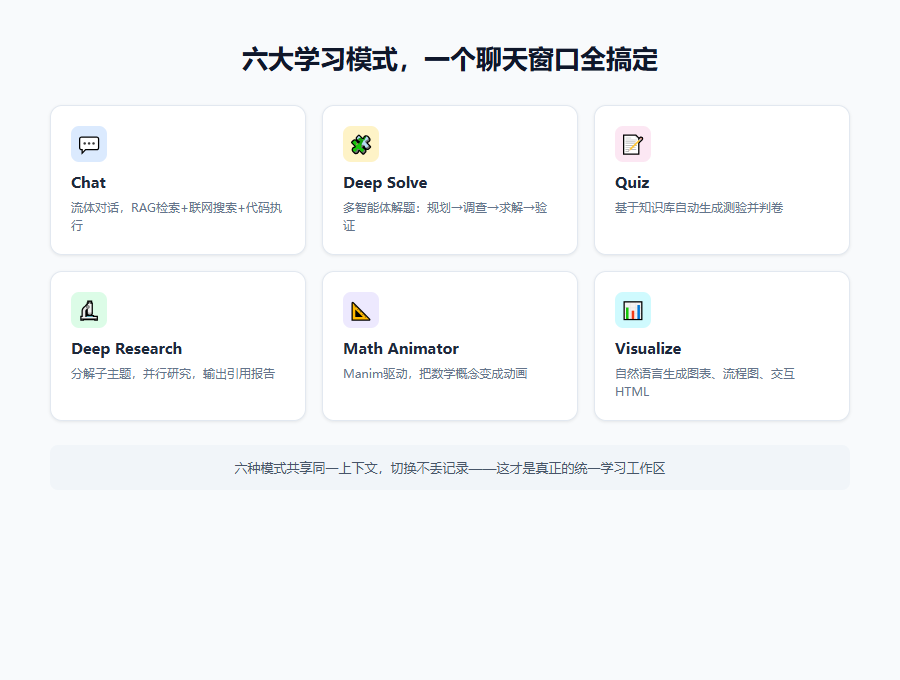900x680 pixels.
Task: Click the Math Animator title text
Action: pyautogui.click(x=401, y=349)
